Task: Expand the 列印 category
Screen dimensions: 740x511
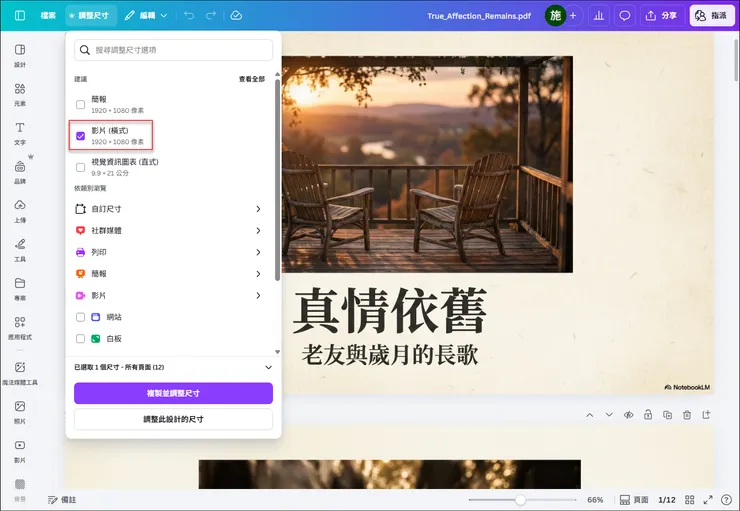Action: pos(168,252)
